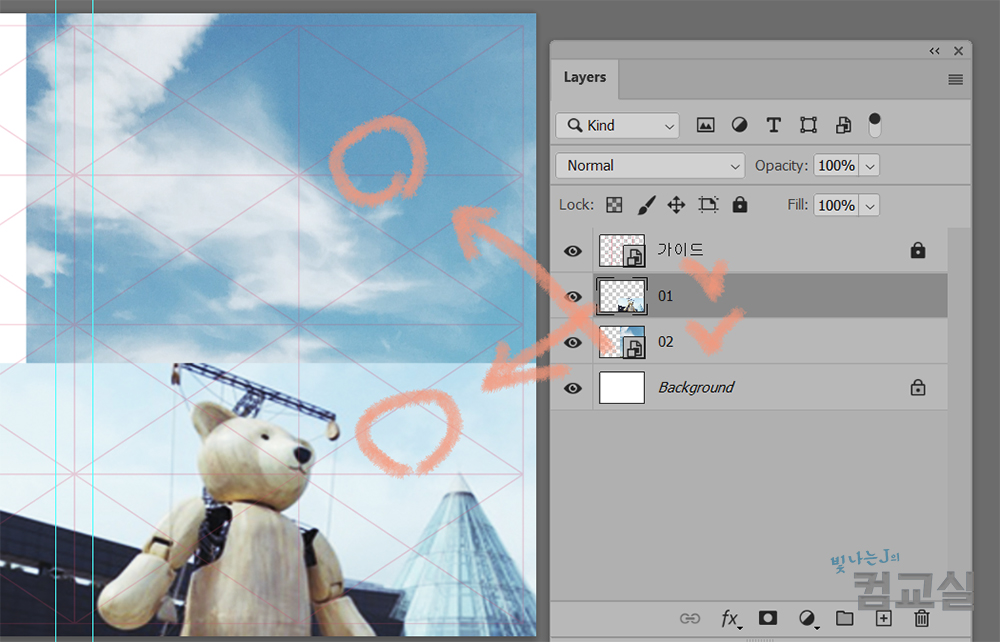Create a new layer

coord(883,618)
